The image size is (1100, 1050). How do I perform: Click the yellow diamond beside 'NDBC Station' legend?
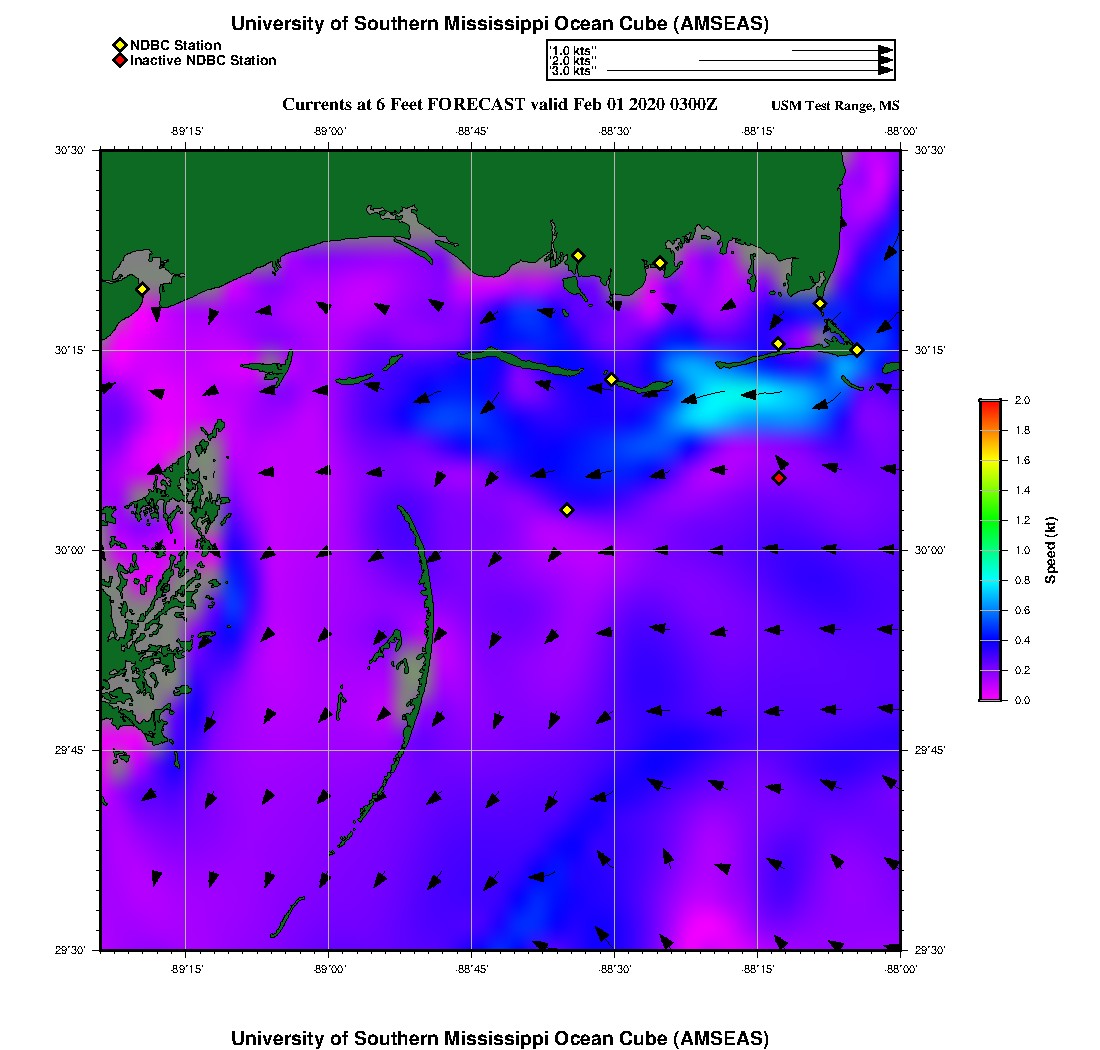119,45
